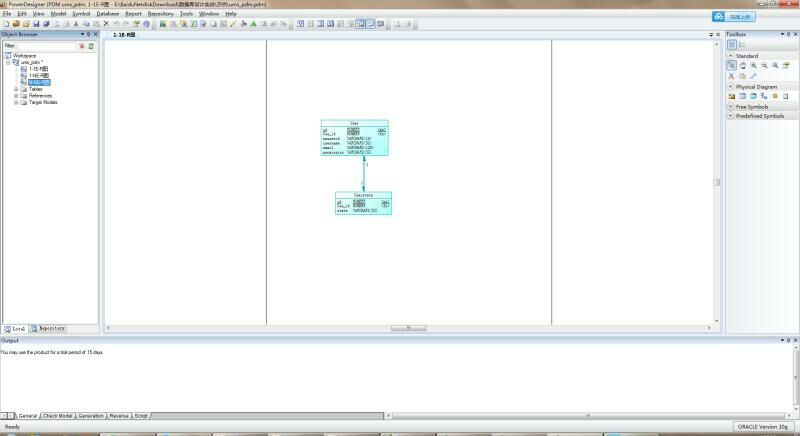Open the Database menu
This screenshot has height=436, width=800.
pos(107,14)
